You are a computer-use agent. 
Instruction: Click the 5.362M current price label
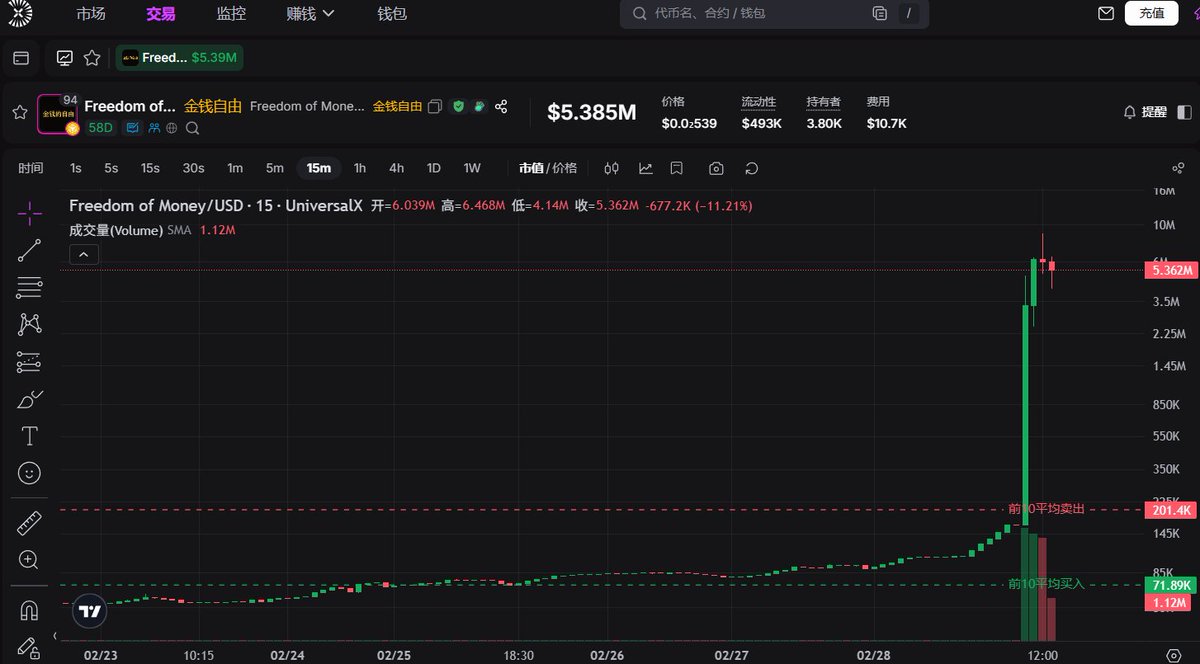1169,270
